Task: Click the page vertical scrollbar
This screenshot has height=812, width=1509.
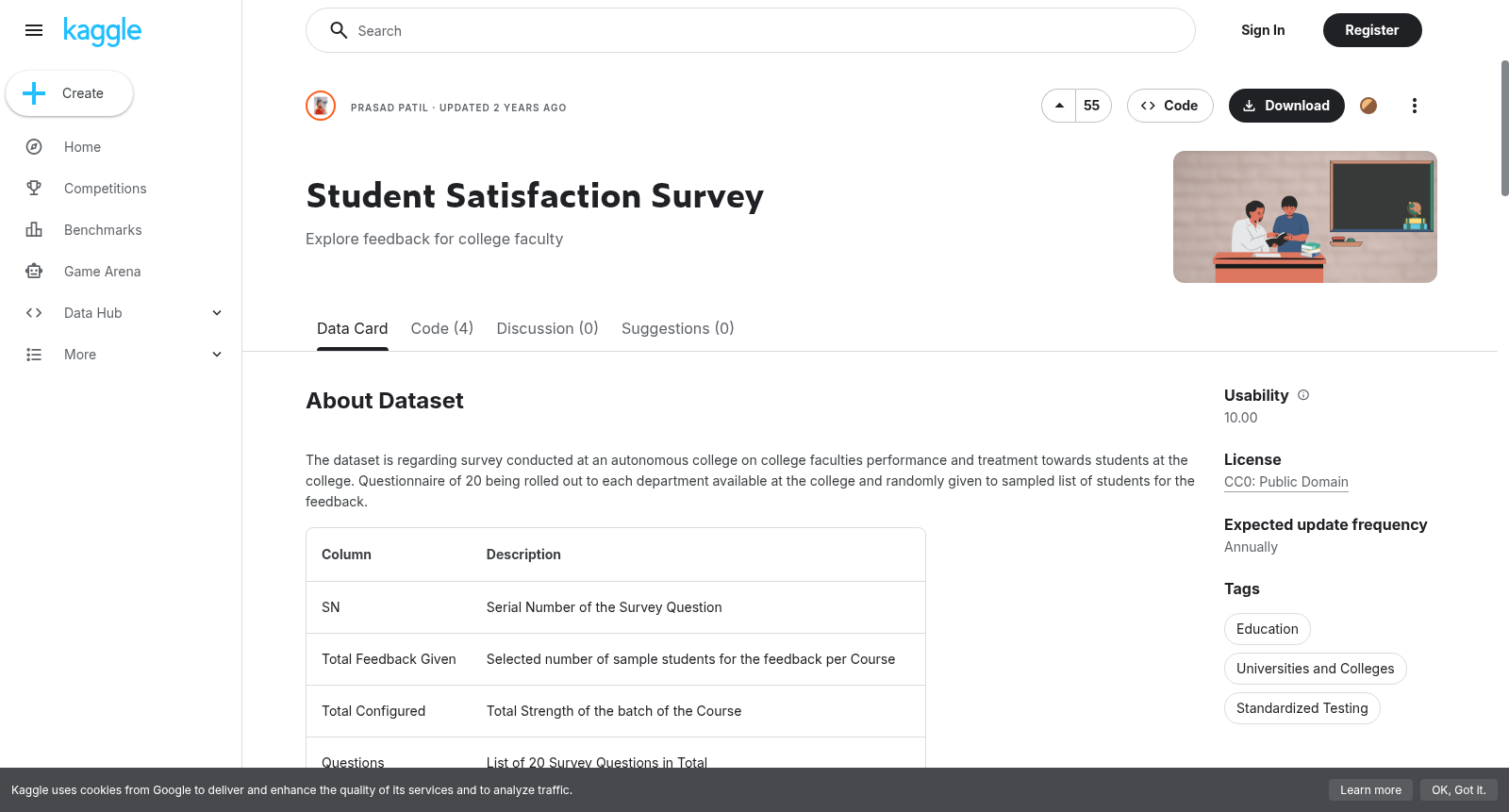Action: coord(1504,128)
